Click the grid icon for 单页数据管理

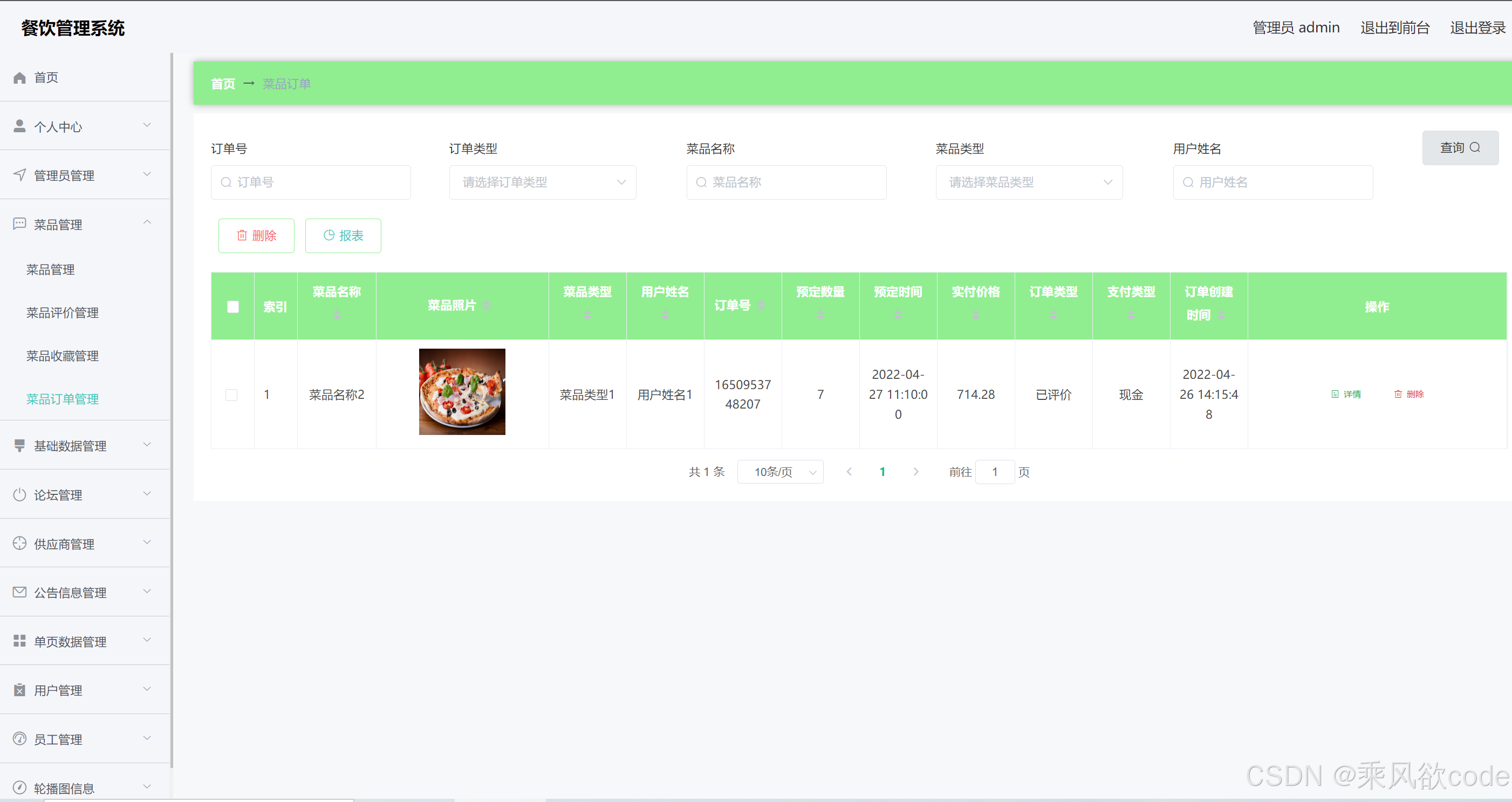click(19, 641)
